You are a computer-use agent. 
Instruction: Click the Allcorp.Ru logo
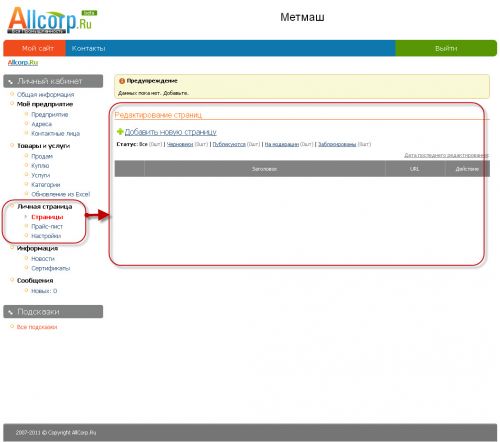tap(52, 20)
